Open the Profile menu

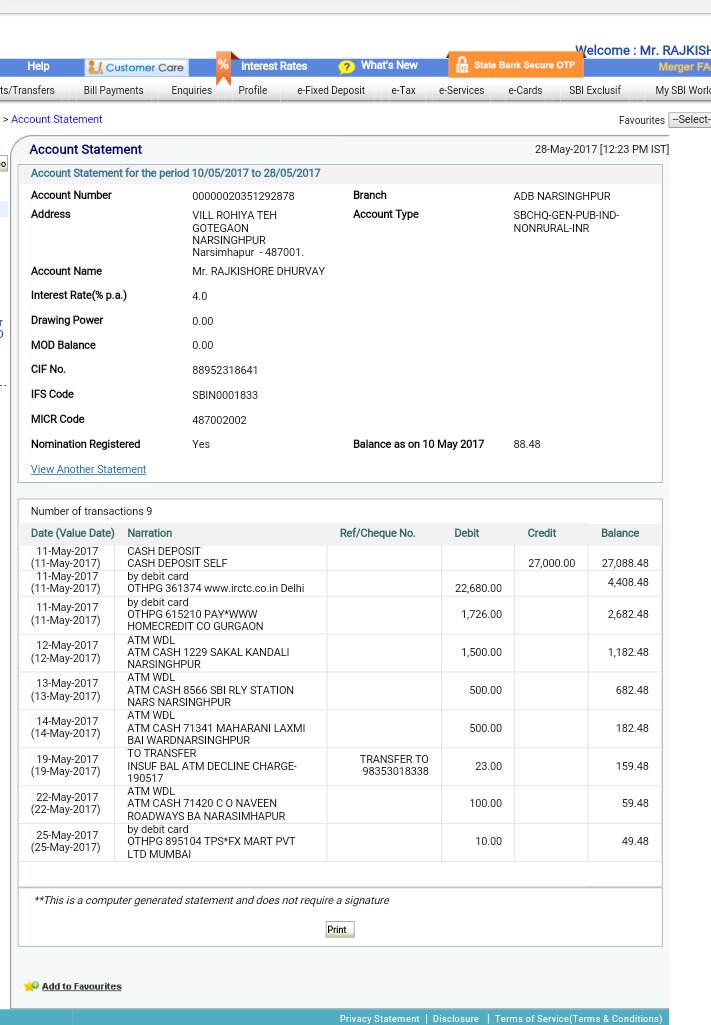[252, 90]
